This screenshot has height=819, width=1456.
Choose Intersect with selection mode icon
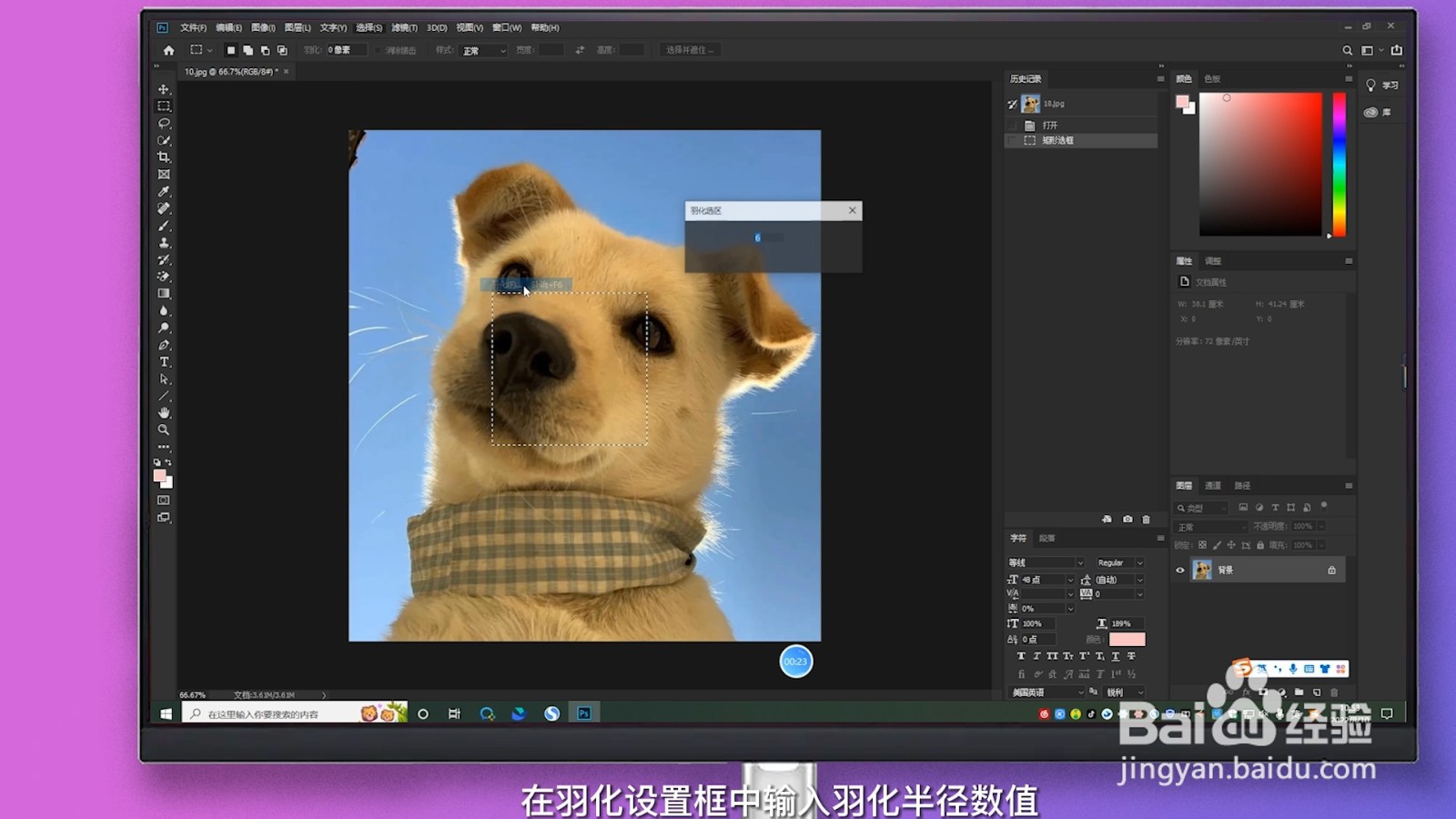click(x=282, y=50)
